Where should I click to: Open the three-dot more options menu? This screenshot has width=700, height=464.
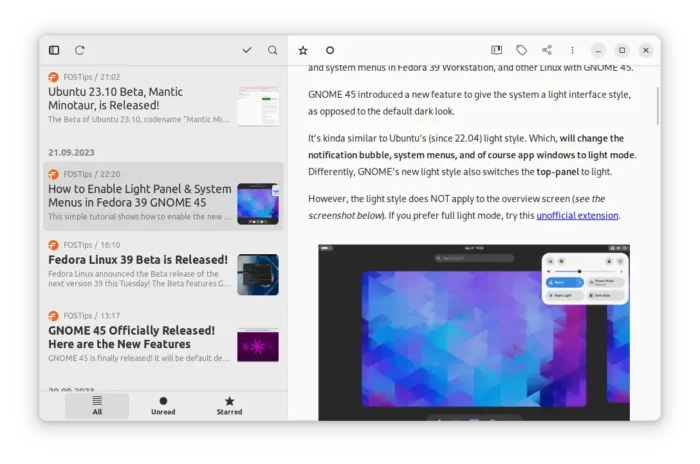click(x=572, y=50)
